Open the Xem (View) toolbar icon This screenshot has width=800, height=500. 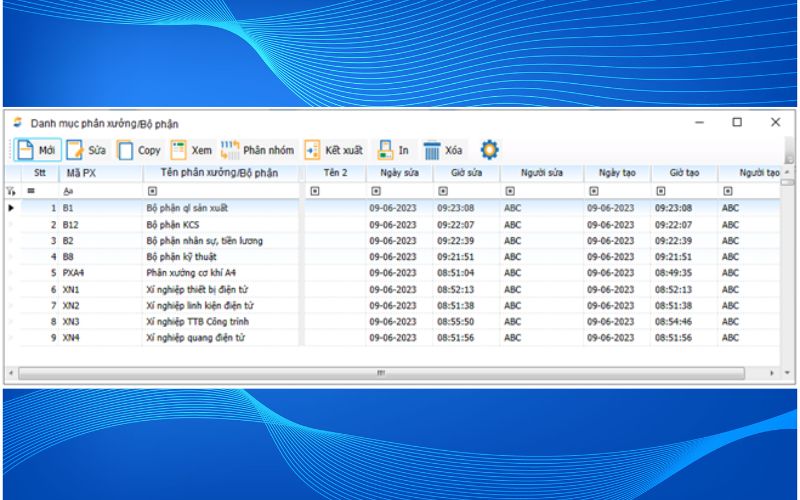click(x=178, y=150)
